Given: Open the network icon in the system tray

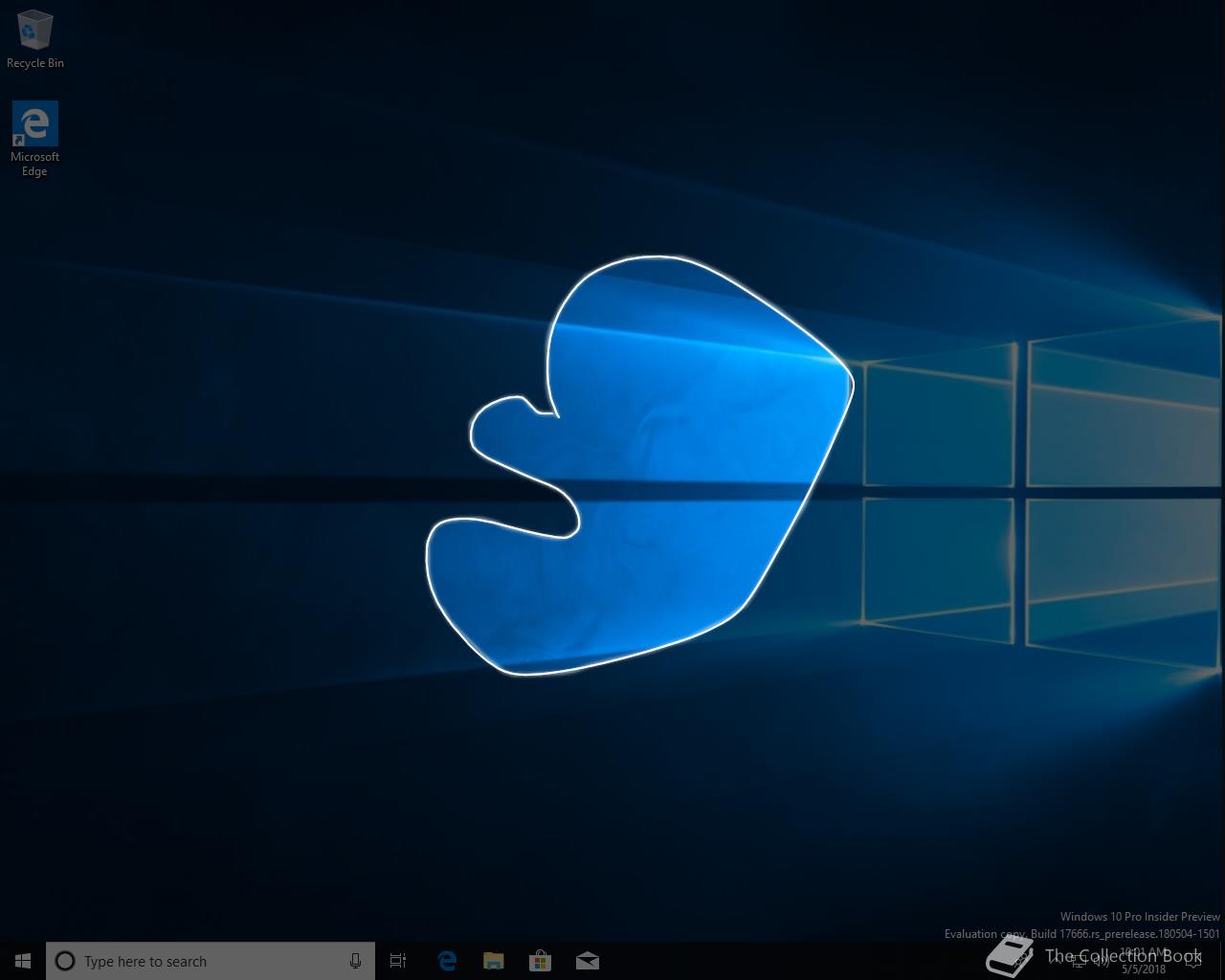Looking at the screenshot, I should coord(1079,962).
